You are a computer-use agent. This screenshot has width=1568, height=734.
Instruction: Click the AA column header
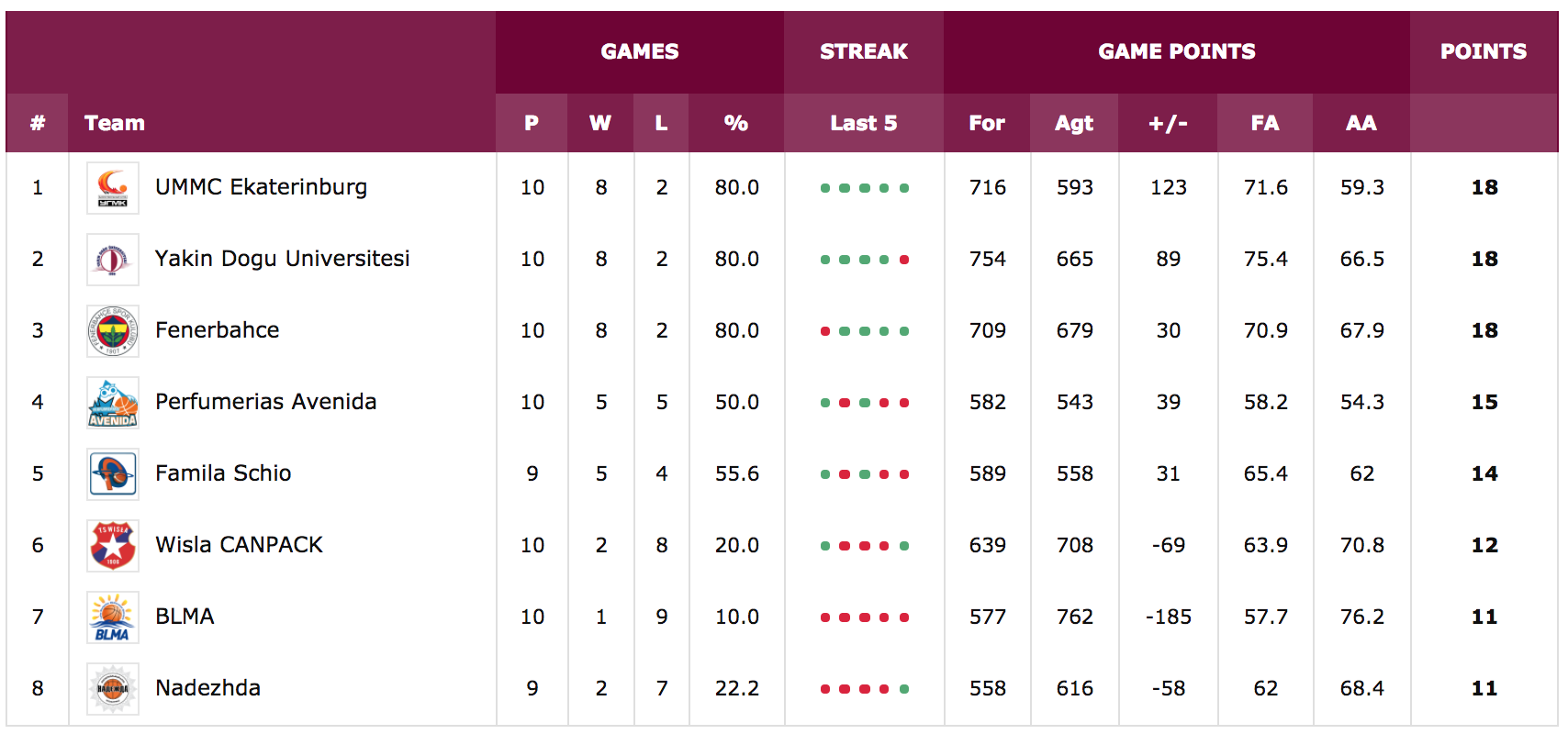click(1361, 123)
